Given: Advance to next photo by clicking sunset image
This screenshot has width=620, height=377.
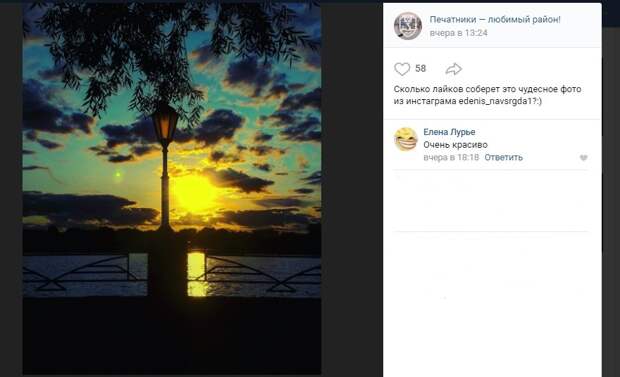Looking at the screenshot, I should click(x=172, y=188).
